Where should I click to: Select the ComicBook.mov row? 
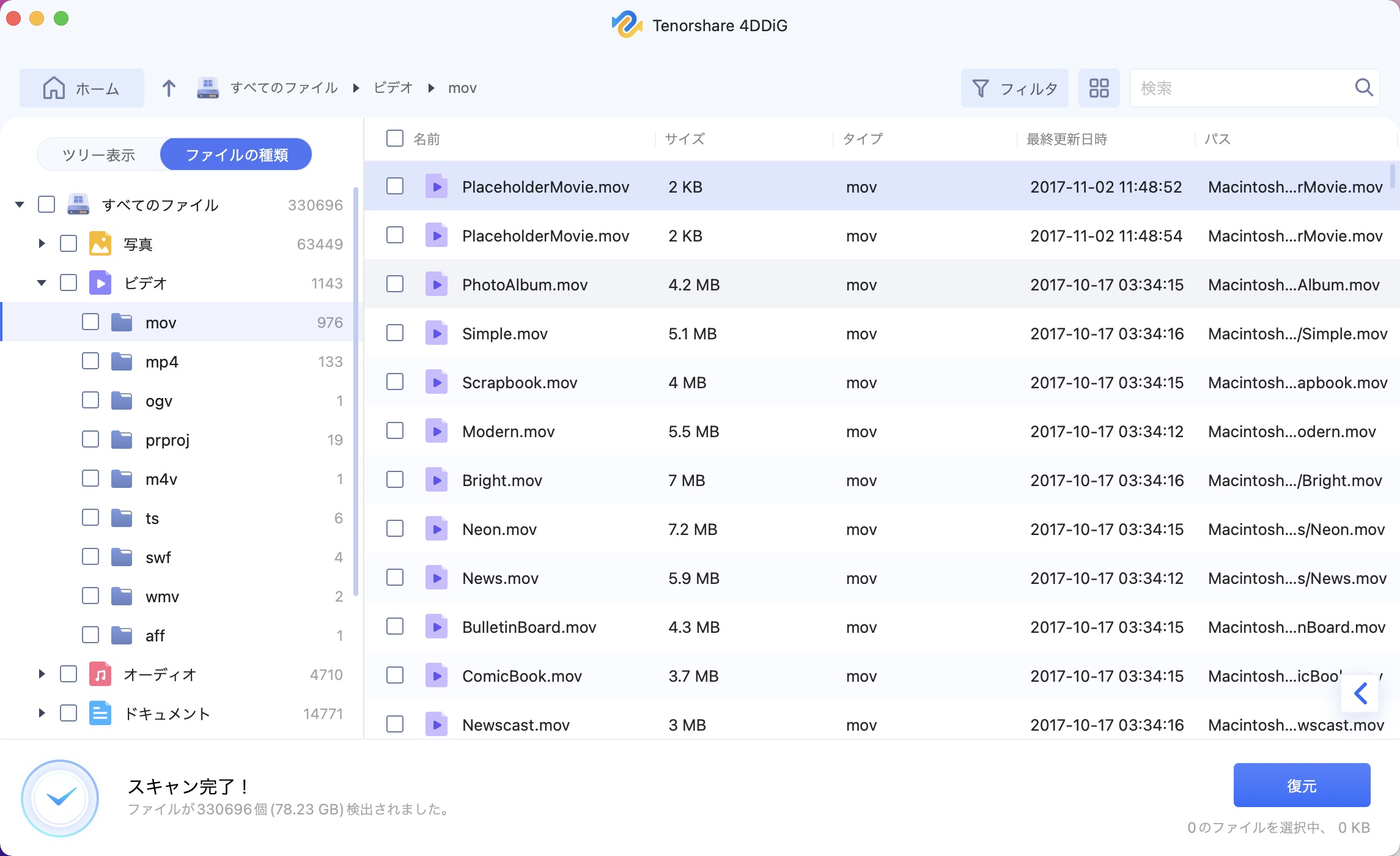(882, 676)
